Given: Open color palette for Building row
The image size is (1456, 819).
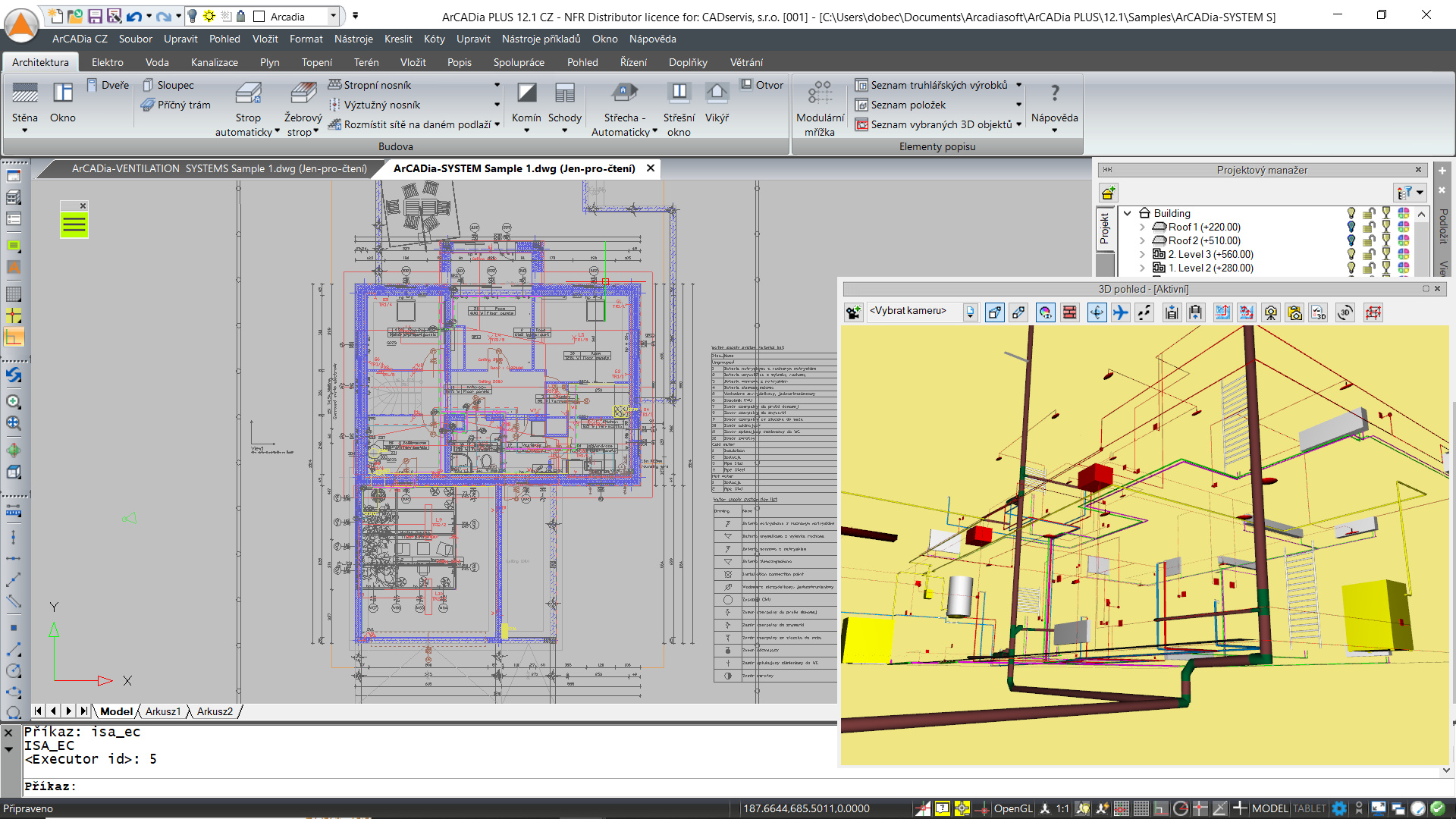Looking at the screenshot, I should 1404,213.
